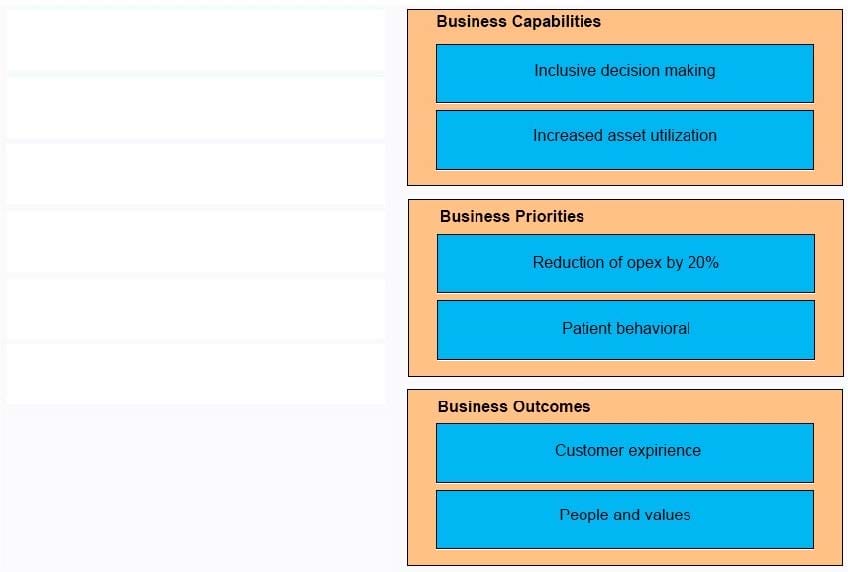Click blank area below the empty slots
Viewport: 848px width, 572px height.
pyautogui.click(x=196, y=487)
